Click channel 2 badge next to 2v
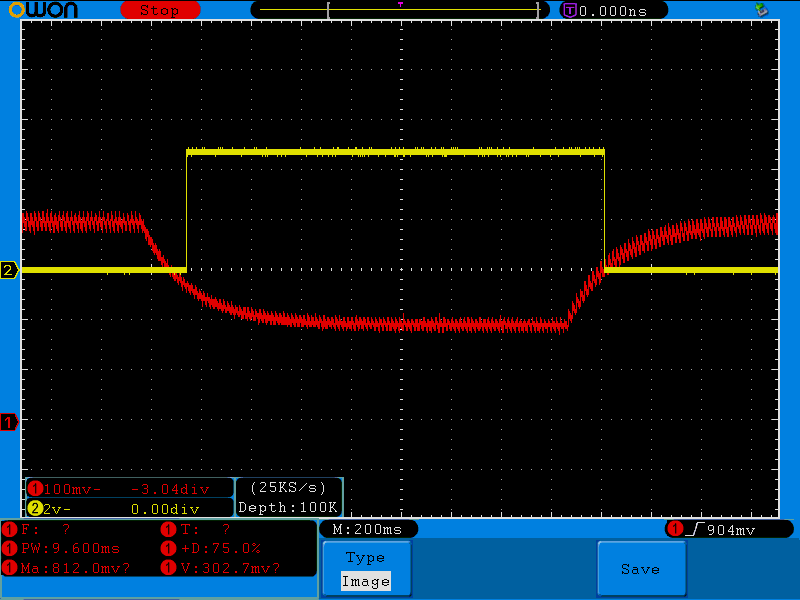800x600 pixels. click(x=35, y=508)
